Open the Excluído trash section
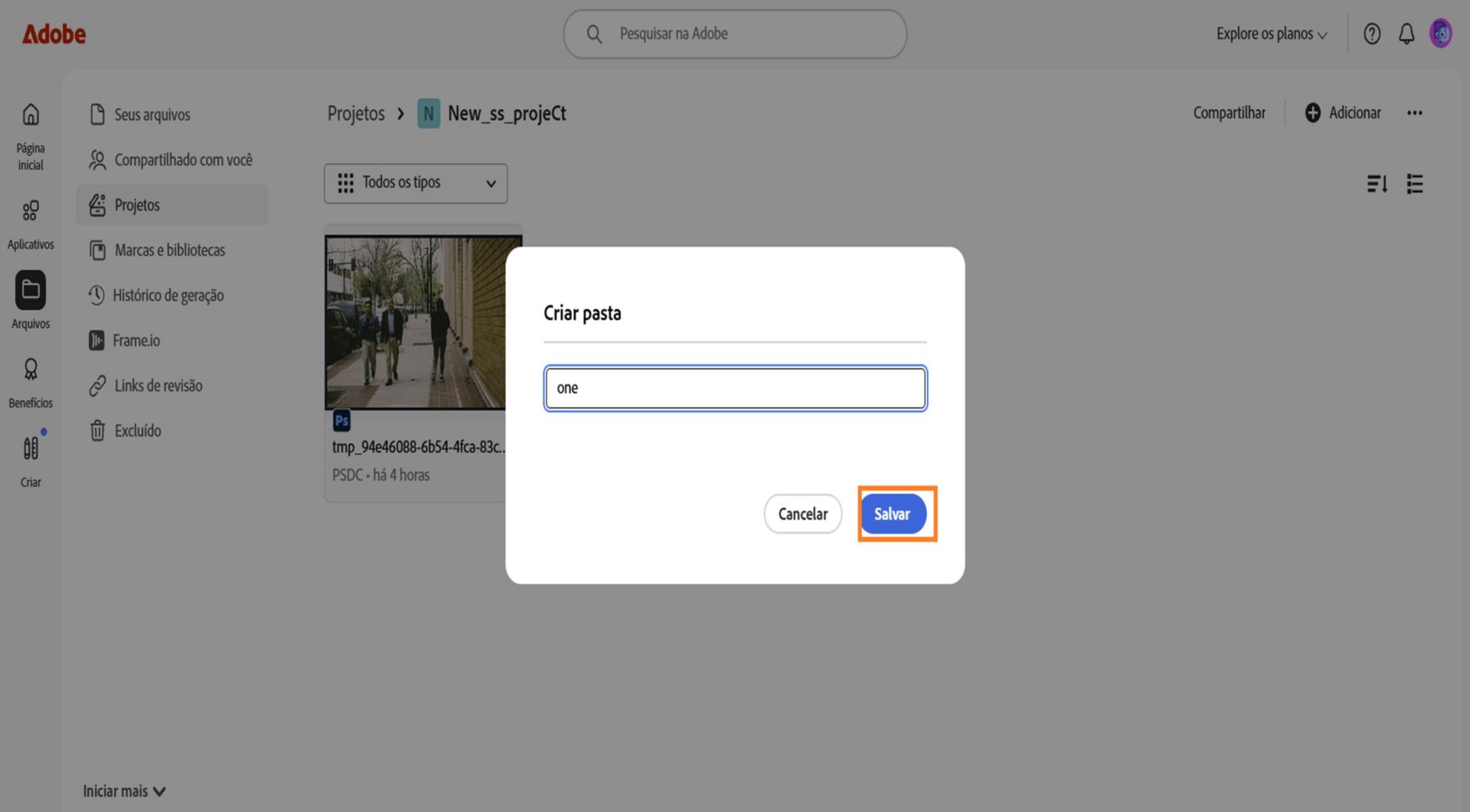The width and height of the screenshot is (1470, 812). 125,430
